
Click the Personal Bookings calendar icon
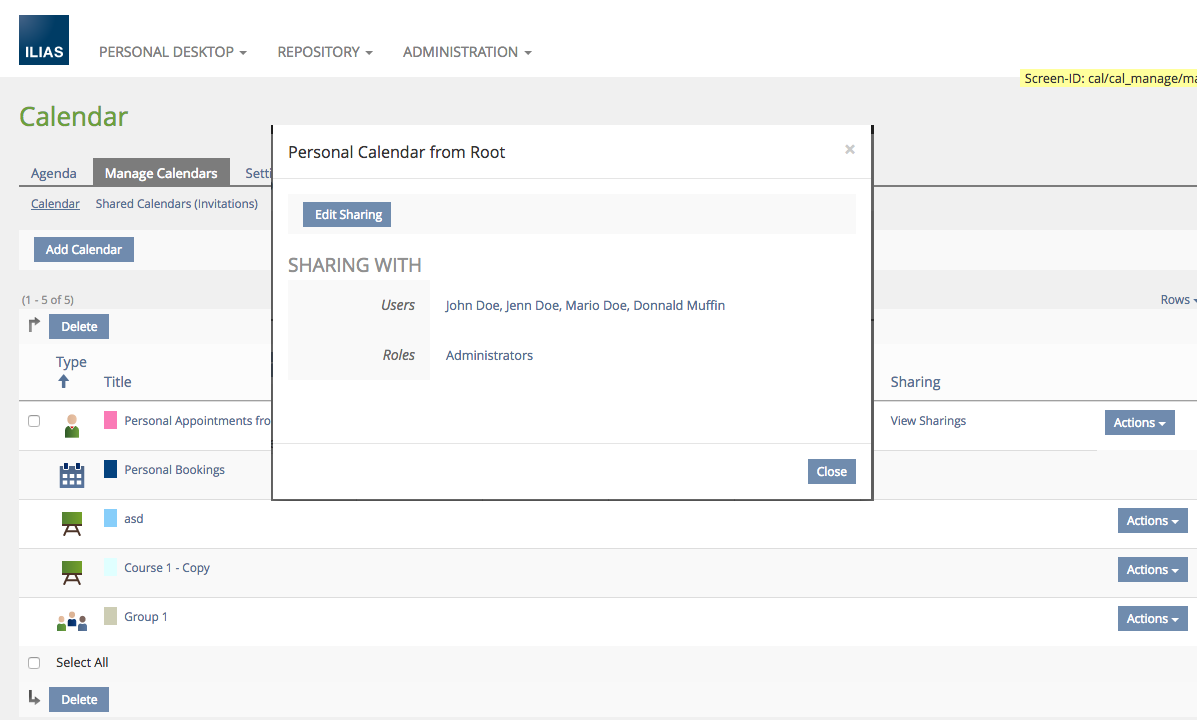pos(71,474)
